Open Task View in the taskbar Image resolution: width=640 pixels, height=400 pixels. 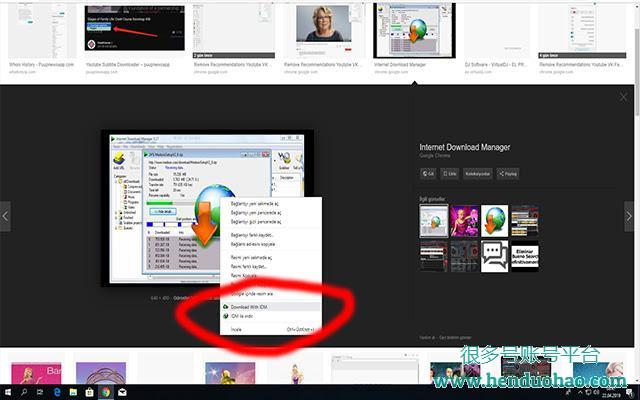point(40,392)
